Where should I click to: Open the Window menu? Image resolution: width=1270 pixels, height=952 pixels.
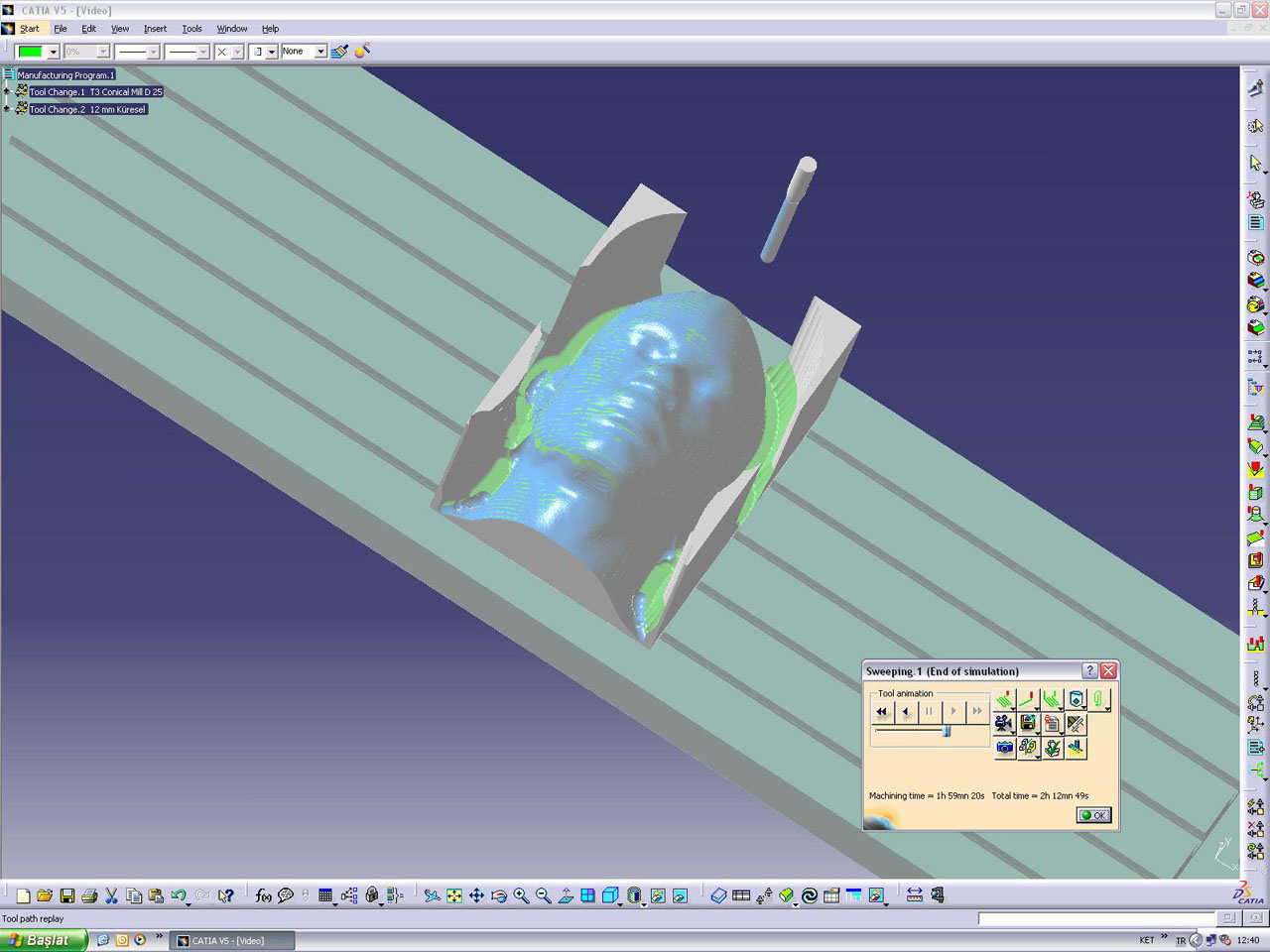pyautogui.click(x=232, y=29)
